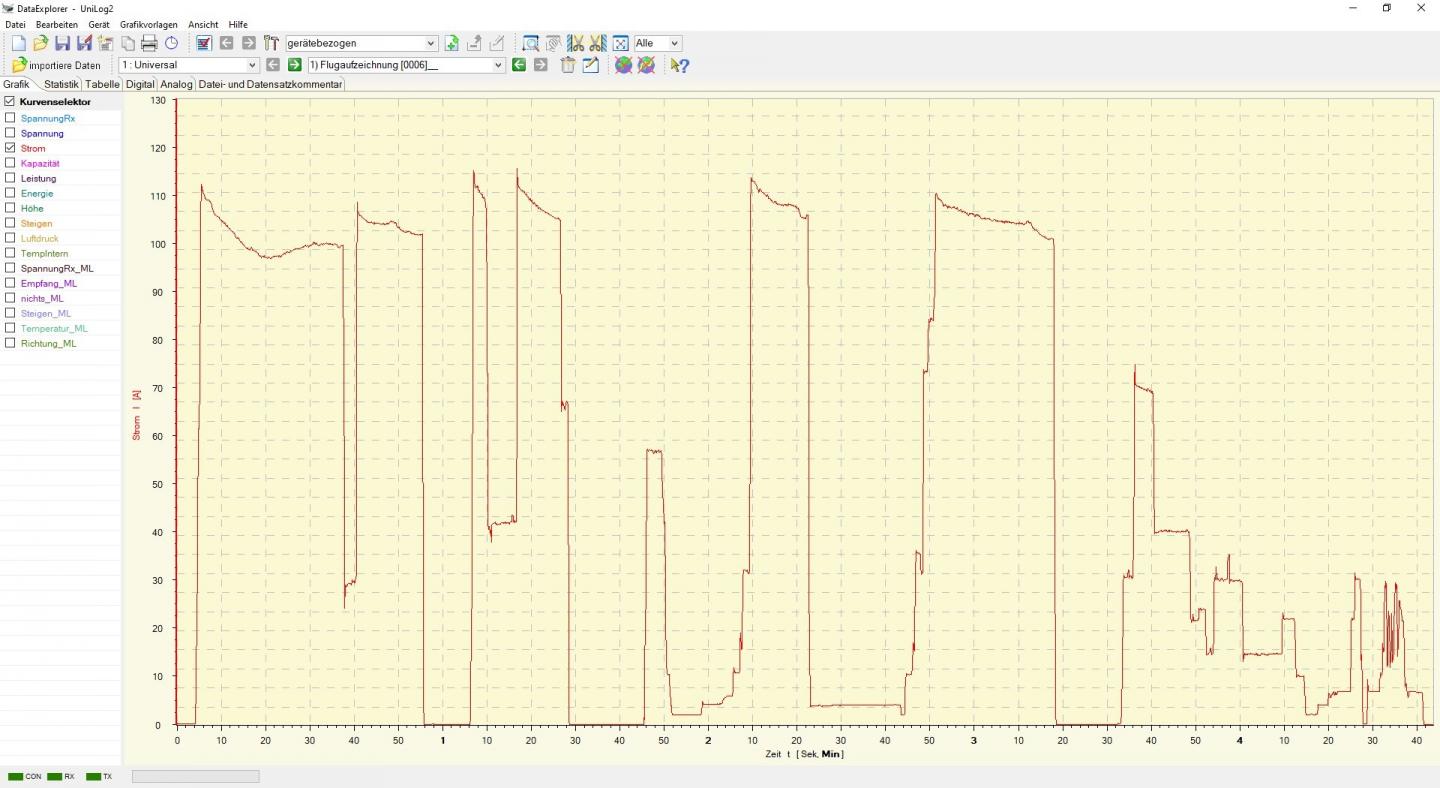
Task: Add a graphics template with green plus icon
Action: [452, 43]
